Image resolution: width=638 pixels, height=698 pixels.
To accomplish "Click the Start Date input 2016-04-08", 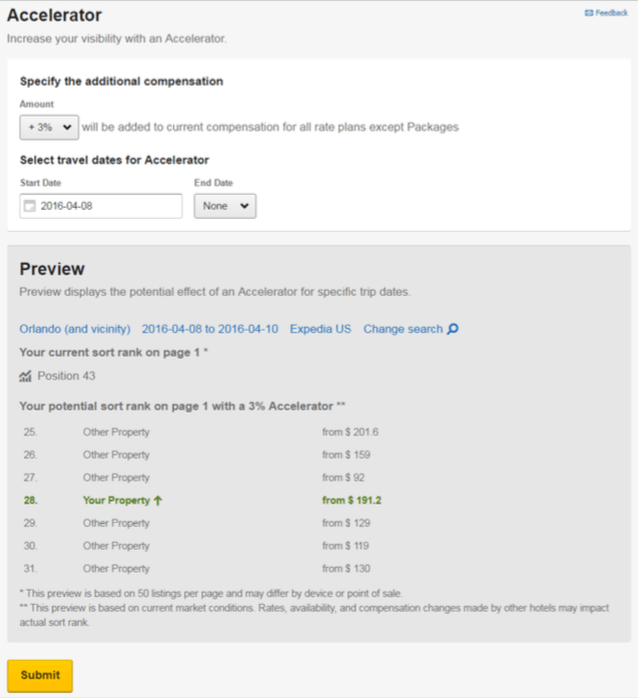I will 101,206.
